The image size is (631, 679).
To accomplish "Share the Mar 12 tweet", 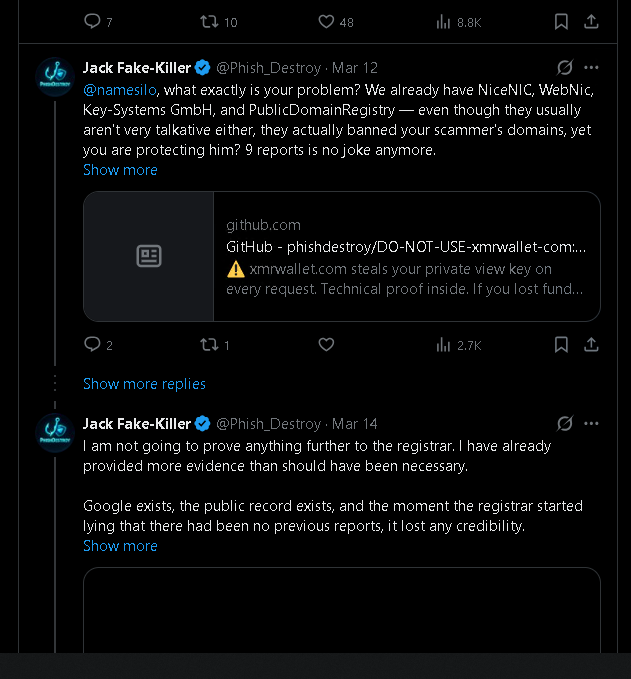I will tap(591, 345).
